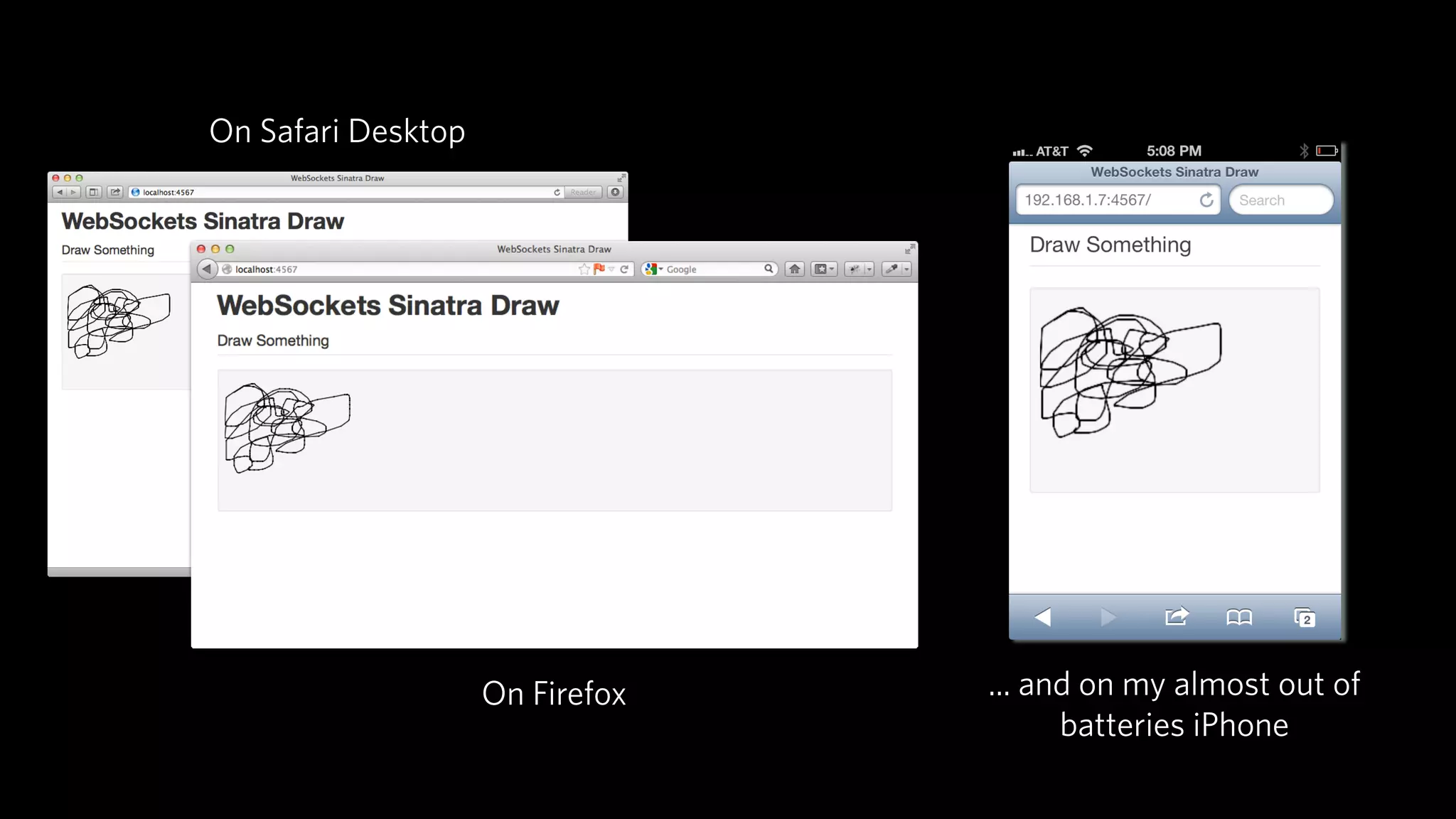1456x819 pixels.
Task: Click the Draw Something text in Firefox
Action: pos(273,341)
